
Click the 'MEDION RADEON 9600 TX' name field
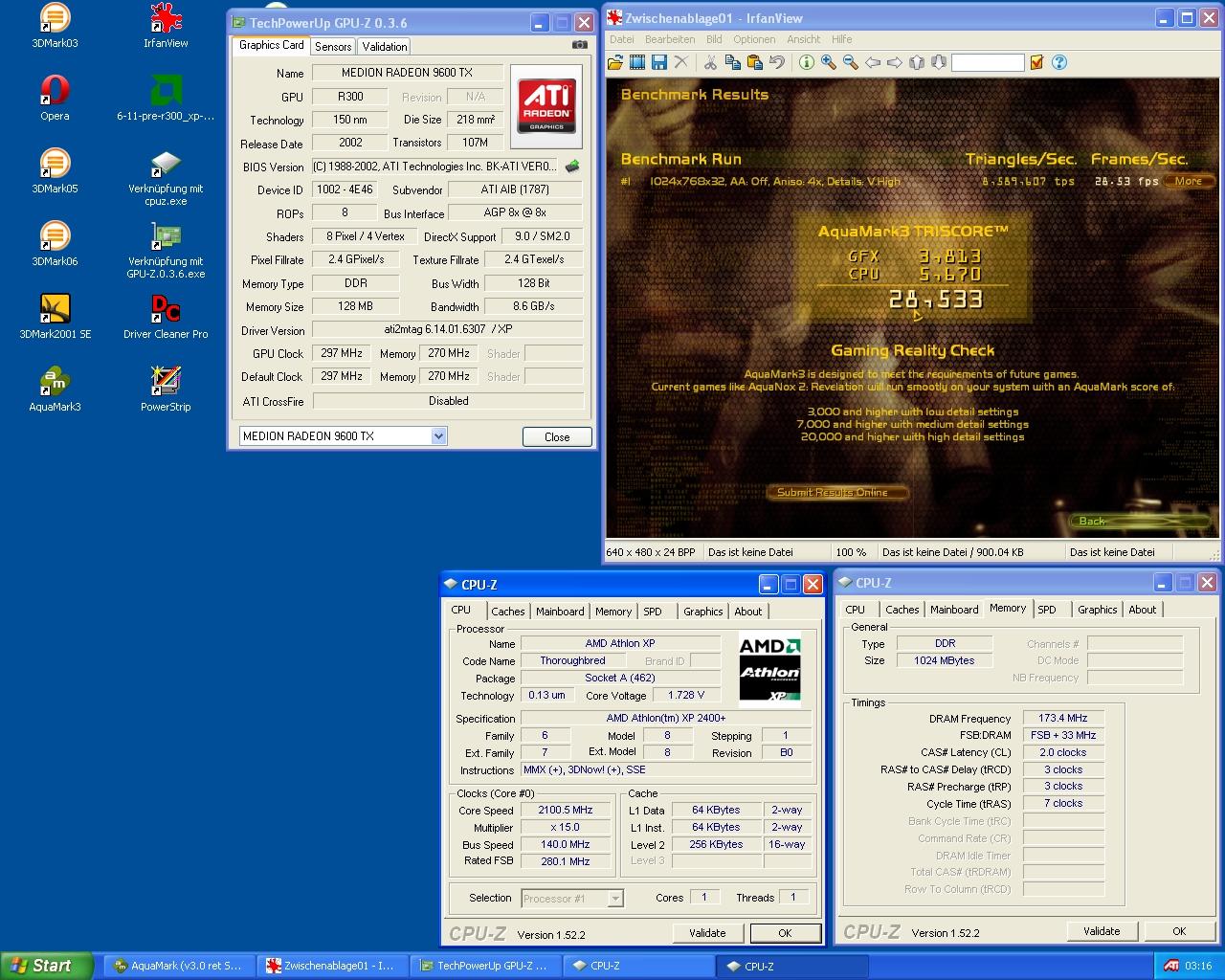[x=407, y=73]
